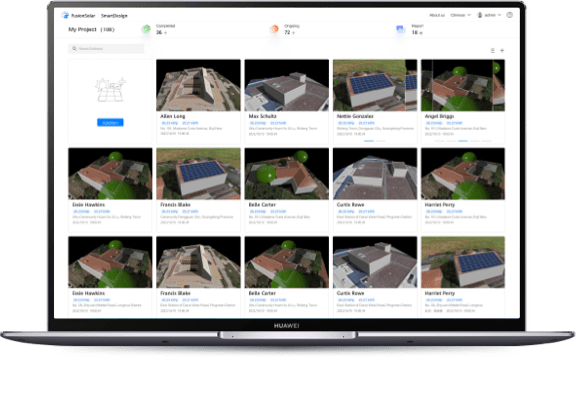Click the active blue carousel dot under Nettie Gonzalez
576x396 pixels.
369,141
